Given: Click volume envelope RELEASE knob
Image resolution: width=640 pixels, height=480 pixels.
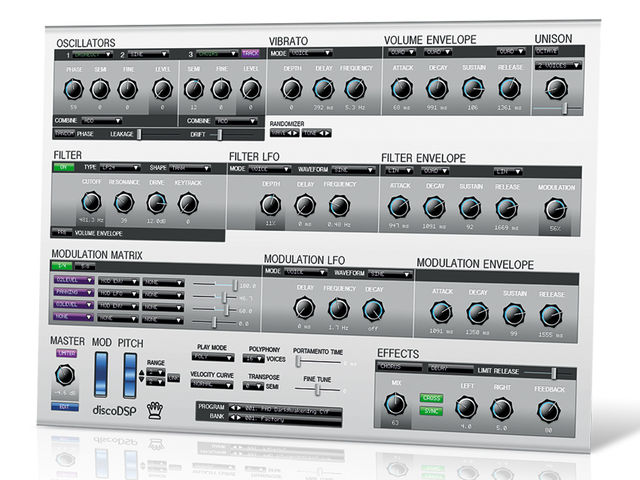Looking at the screenshot, I should point(509,88).
